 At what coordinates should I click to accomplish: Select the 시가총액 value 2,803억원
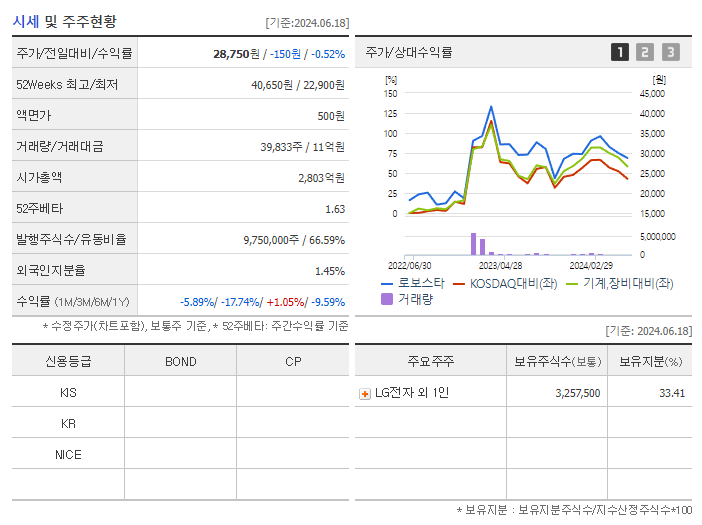(321, 178)
